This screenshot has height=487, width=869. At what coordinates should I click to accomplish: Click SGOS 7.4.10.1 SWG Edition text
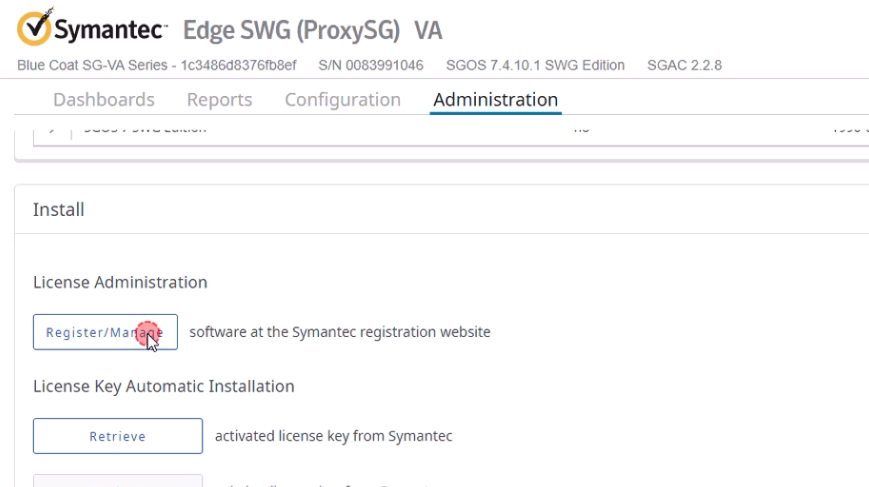point(535,65)
